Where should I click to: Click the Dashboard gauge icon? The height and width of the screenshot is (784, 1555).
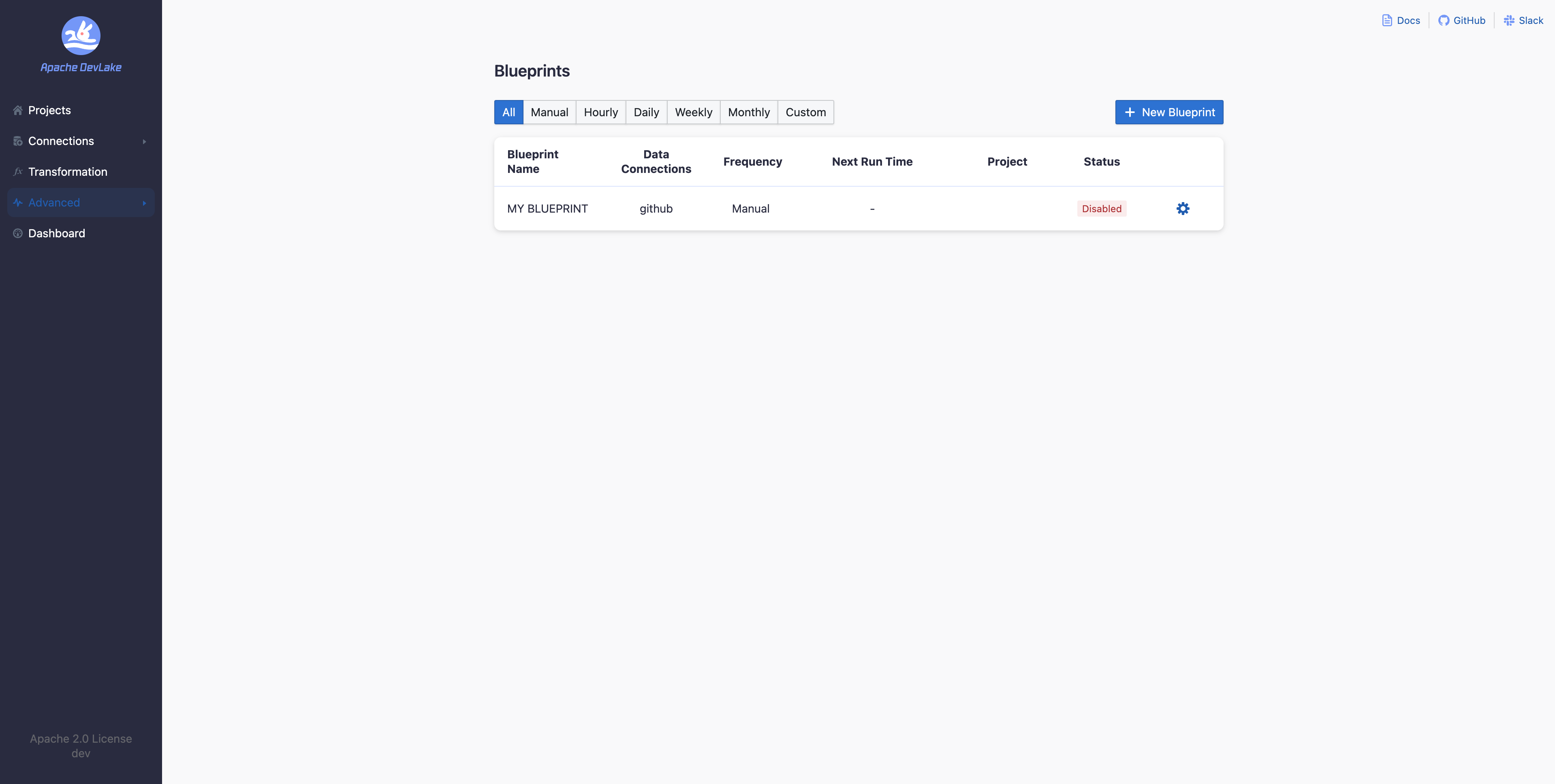(x=17, y=234)
